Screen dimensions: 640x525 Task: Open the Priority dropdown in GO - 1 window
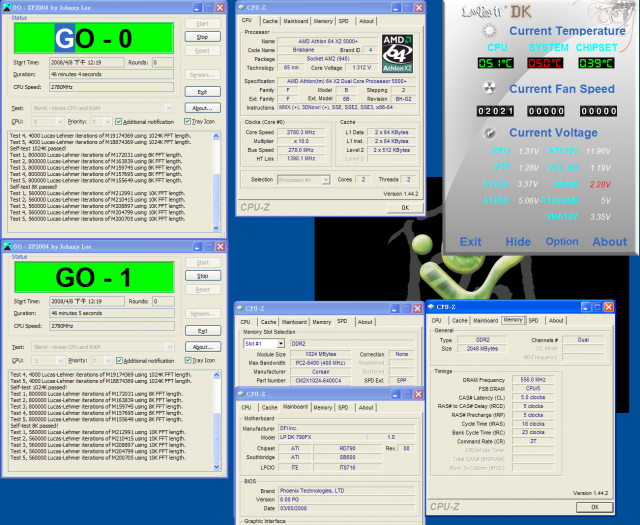point(108,360)
